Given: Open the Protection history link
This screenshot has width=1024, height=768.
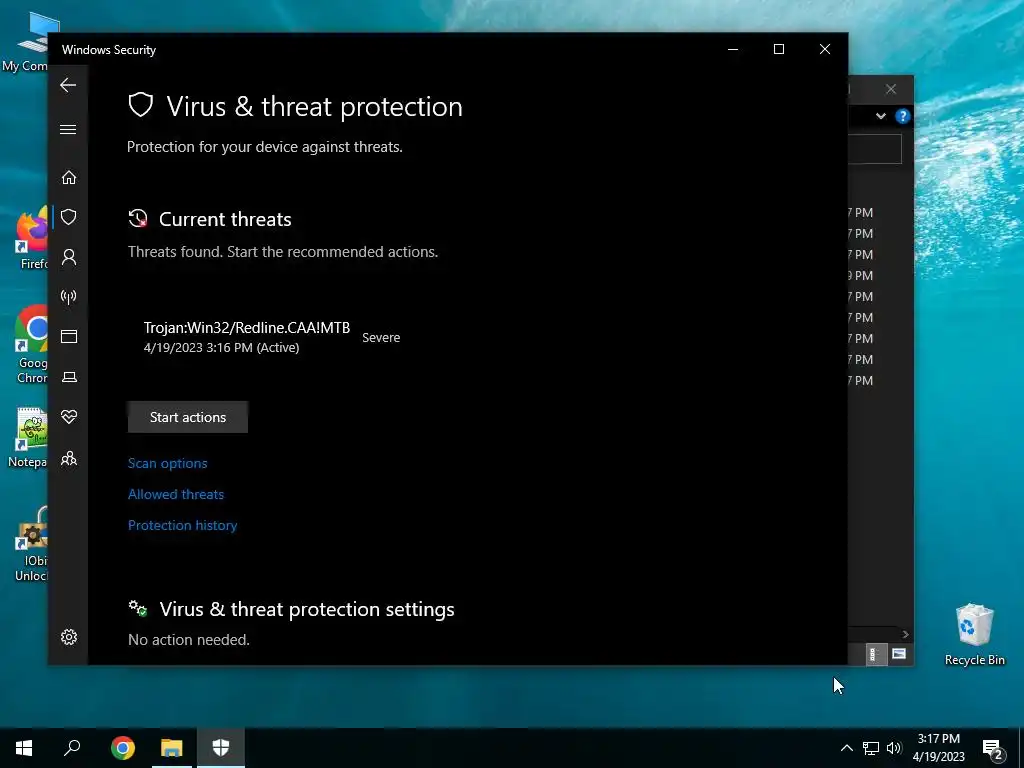Looking at the screenshot, I should 182,525.
